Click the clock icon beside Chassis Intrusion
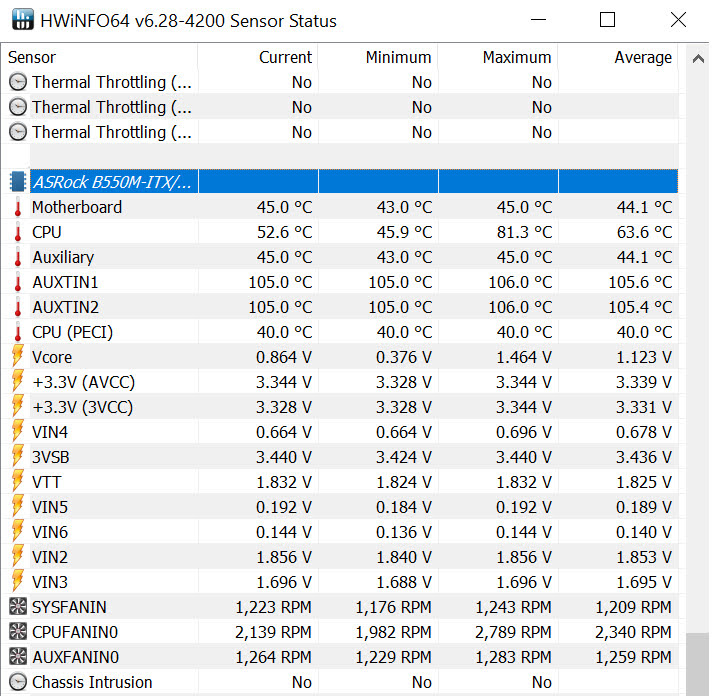Image resolution: width=712 pixels, height=698 pixels. (x=17, y=682)
